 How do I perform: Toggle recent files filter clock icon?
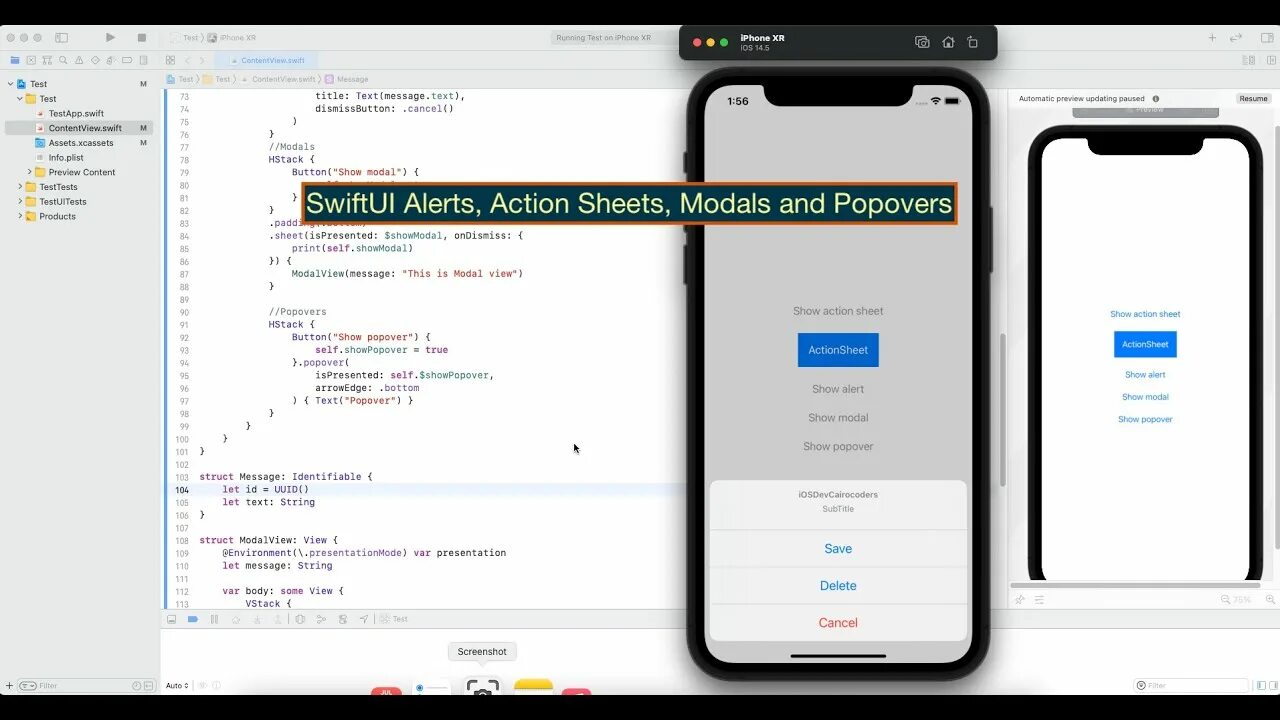pyautogui.click(x=137, y=686)
